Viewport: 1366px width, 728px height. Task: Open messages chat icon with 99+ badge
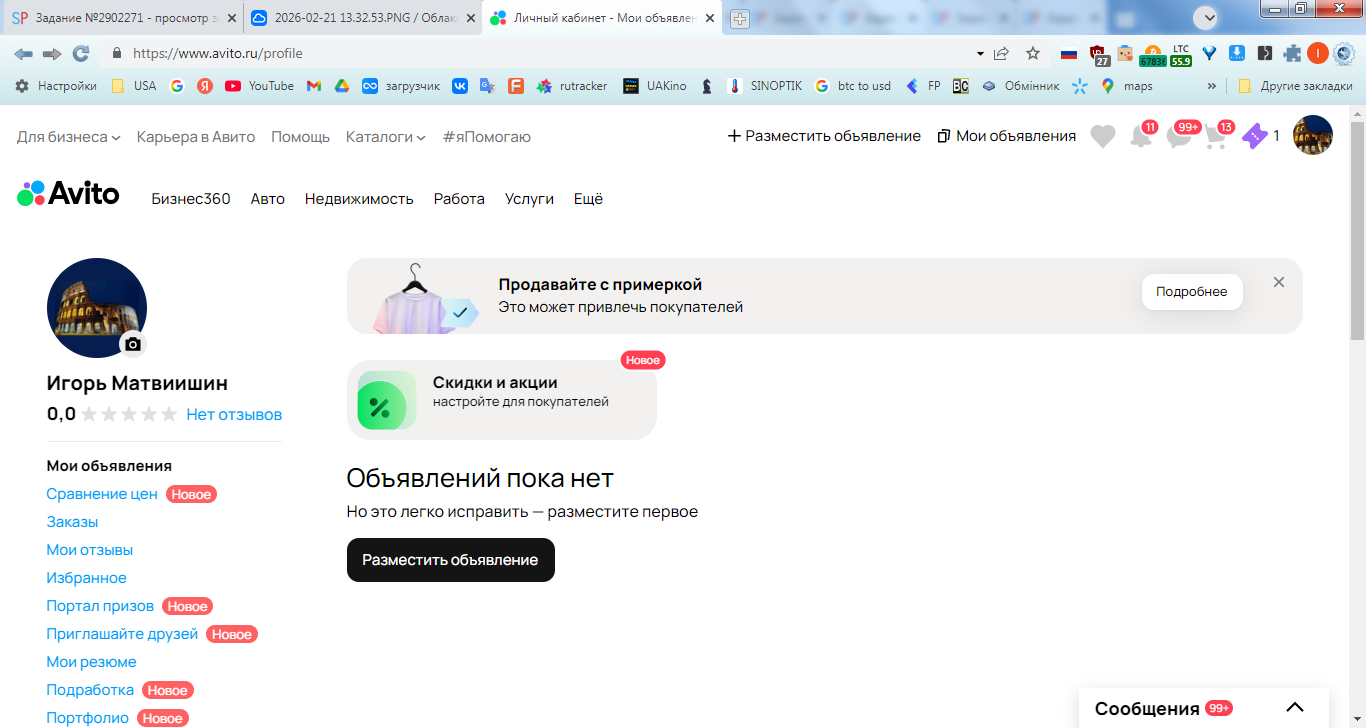click(1180, 136)
